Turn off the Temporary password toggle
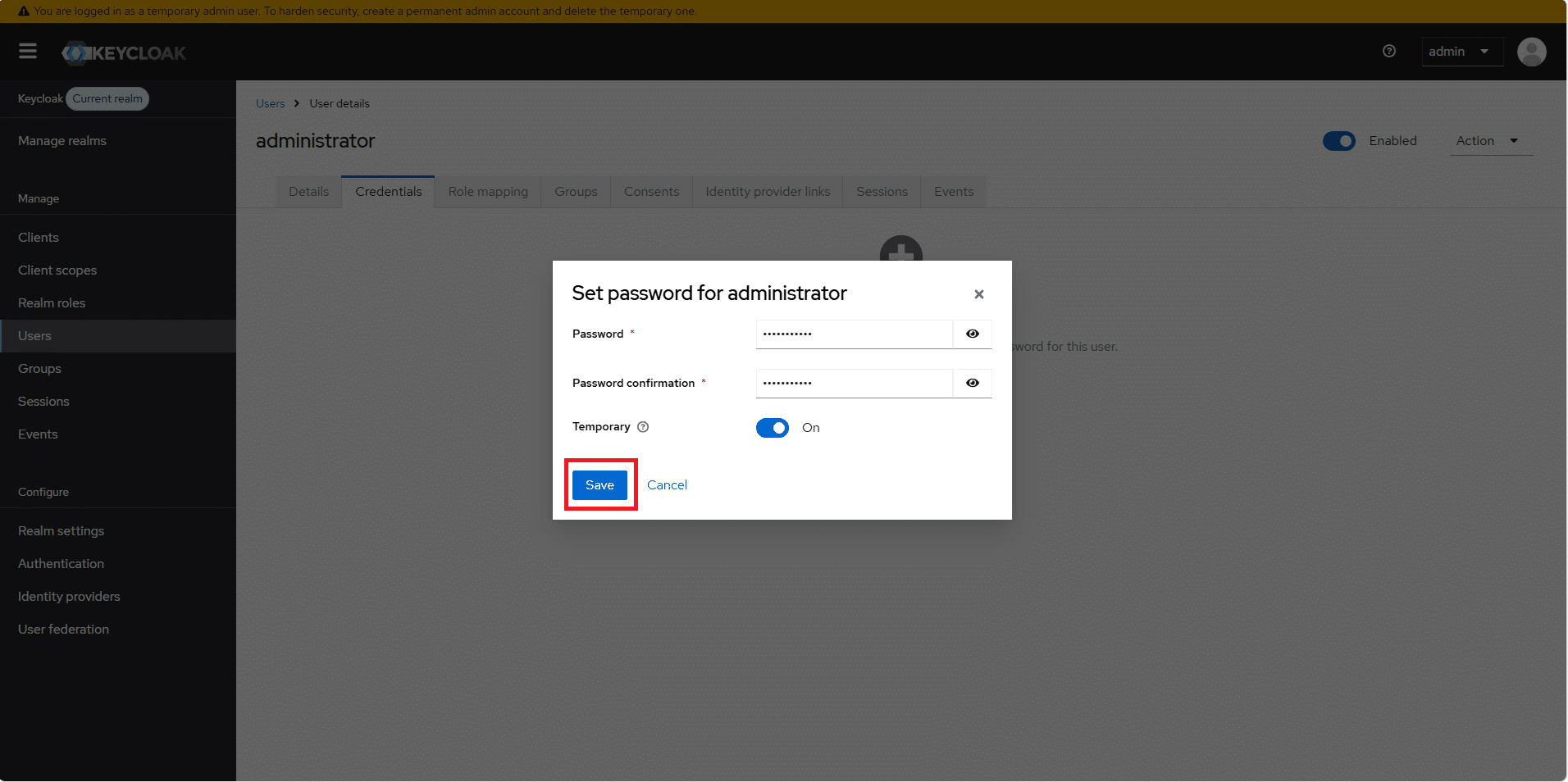 772,428
